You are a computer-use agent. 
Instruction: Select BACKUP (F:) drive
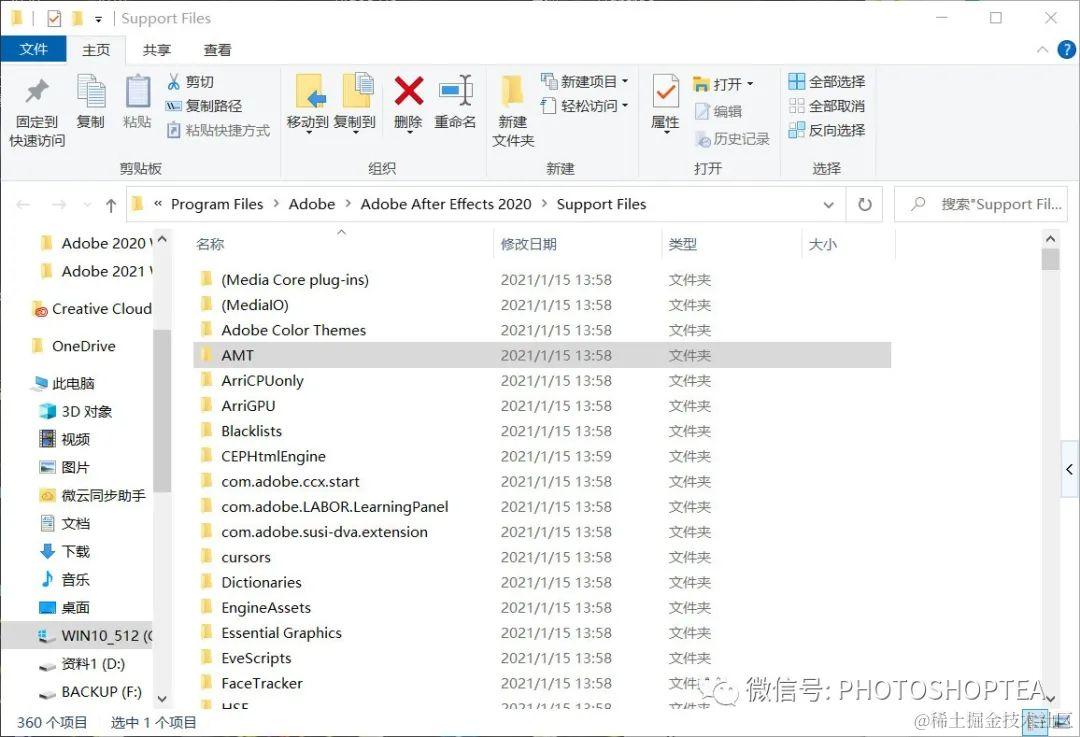click(x=91, y=692)
